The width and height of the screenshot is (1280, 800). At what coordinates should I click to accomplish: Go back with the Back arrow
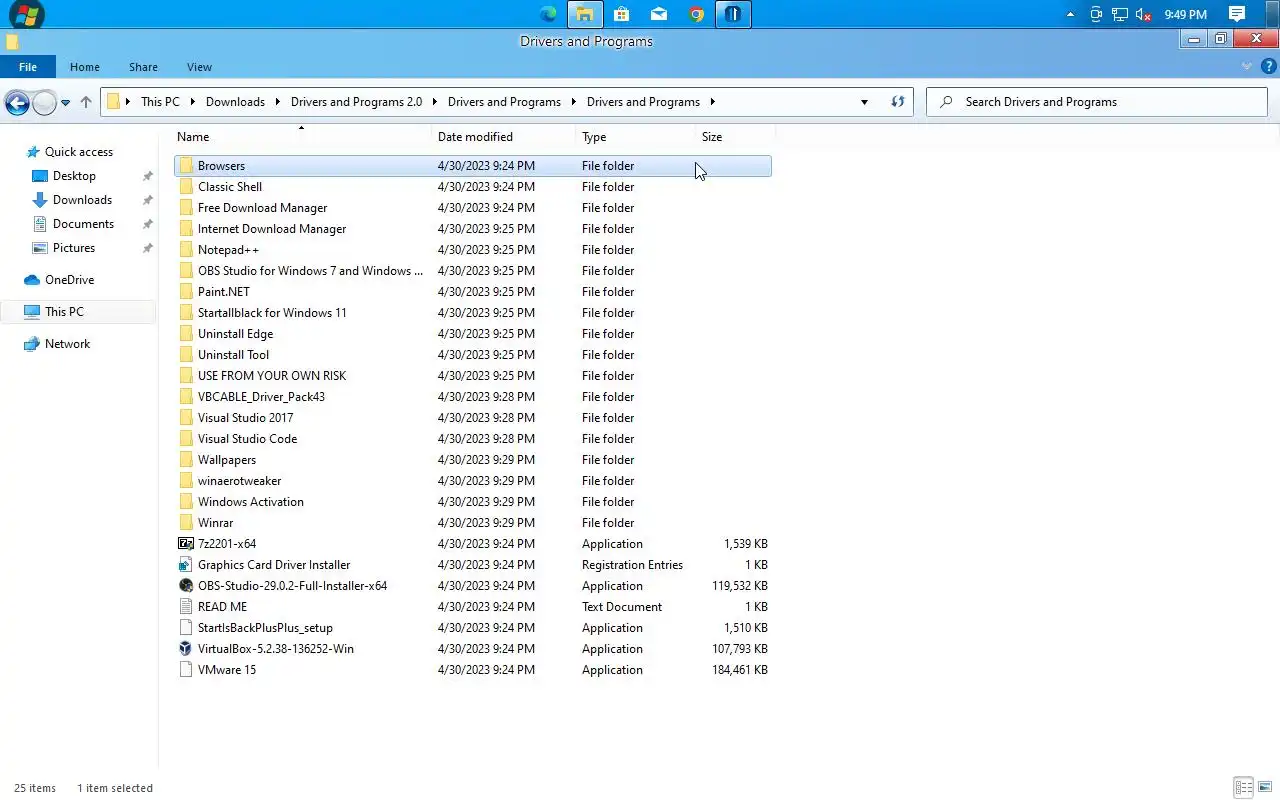(x=16, y=102)
